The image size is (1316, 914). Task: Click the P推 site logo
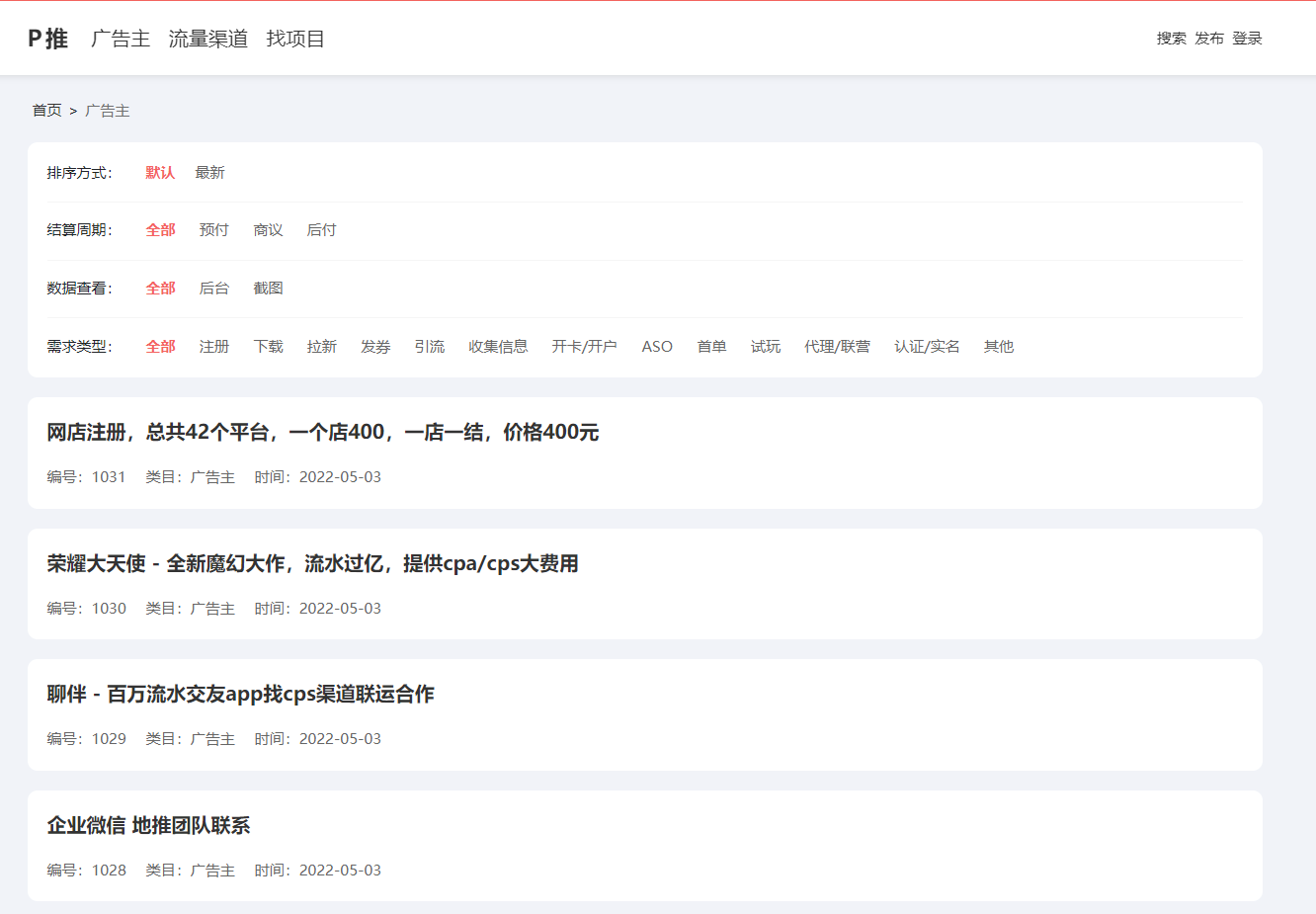click(47, 39)
